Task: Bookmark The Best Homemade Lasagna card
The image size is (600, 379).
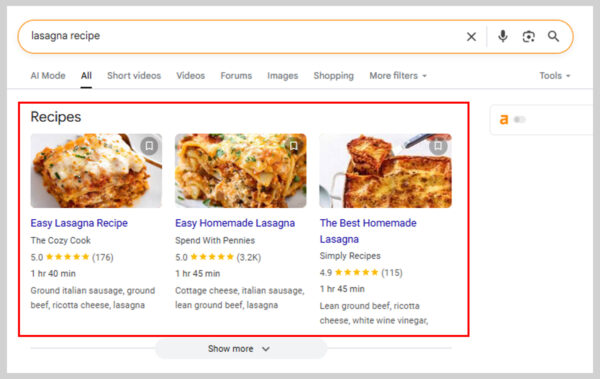Action: [438, 146]
